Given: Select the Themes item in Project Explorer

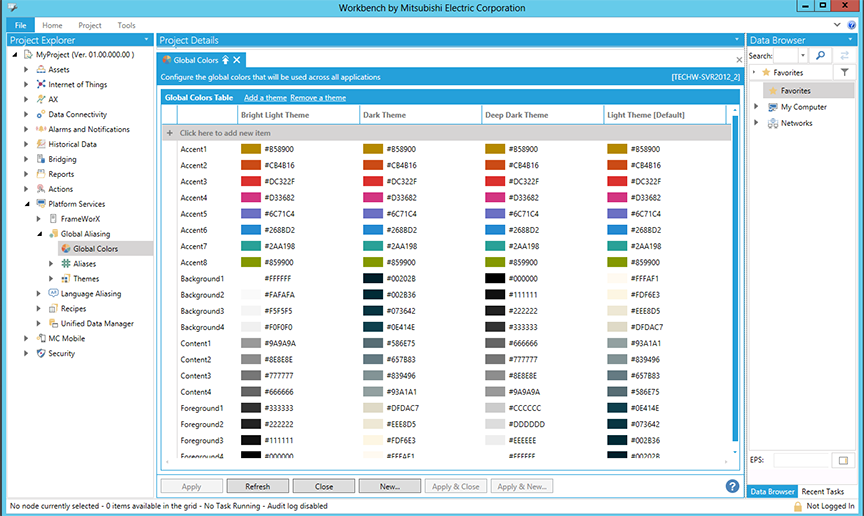Looking at the screenshot, I should click(86, 278).
